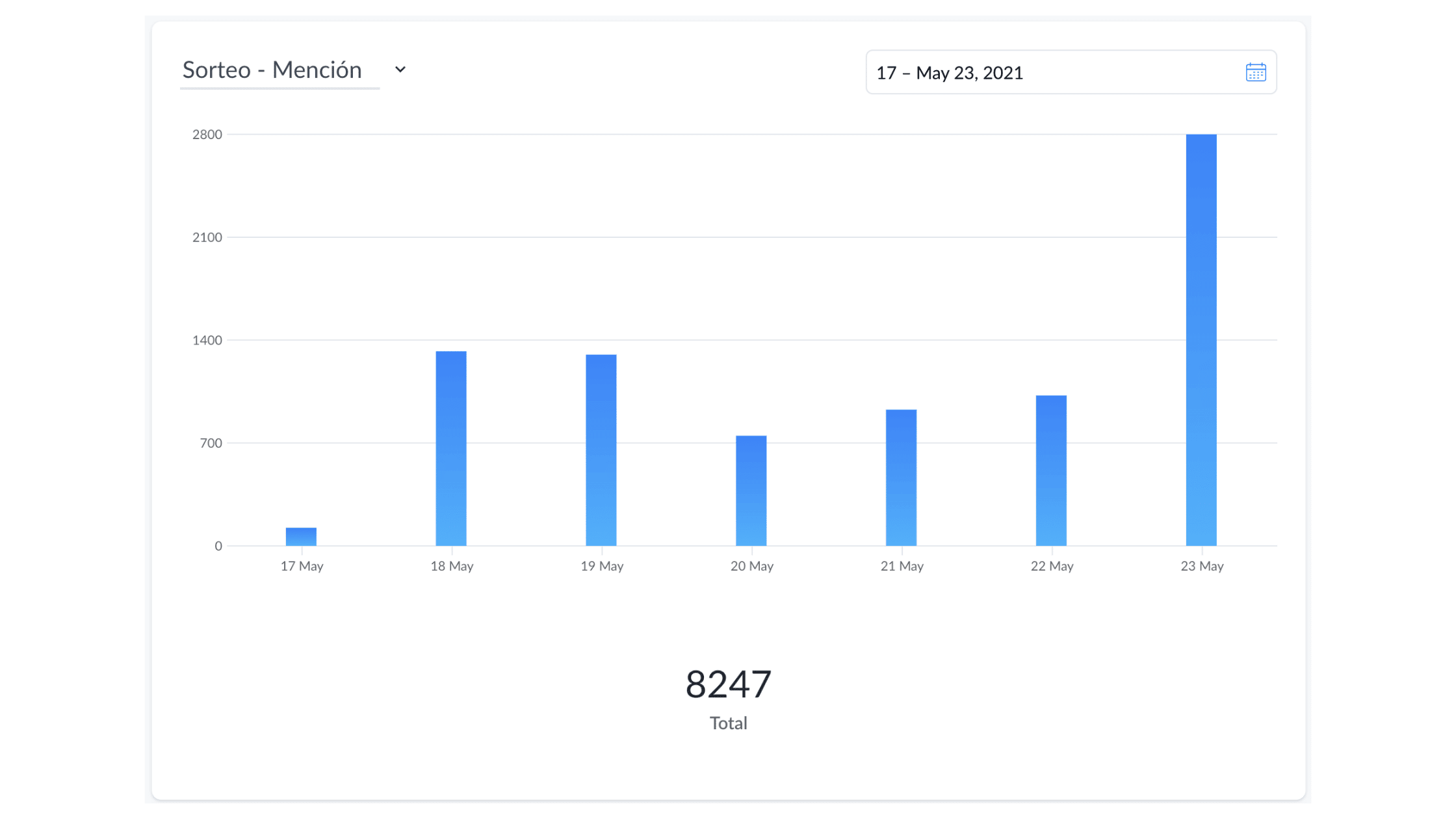Viewport: 1456px width, 819px height.
Task: Select the tallest 23 May bar
Action: tap(1201, 340)
